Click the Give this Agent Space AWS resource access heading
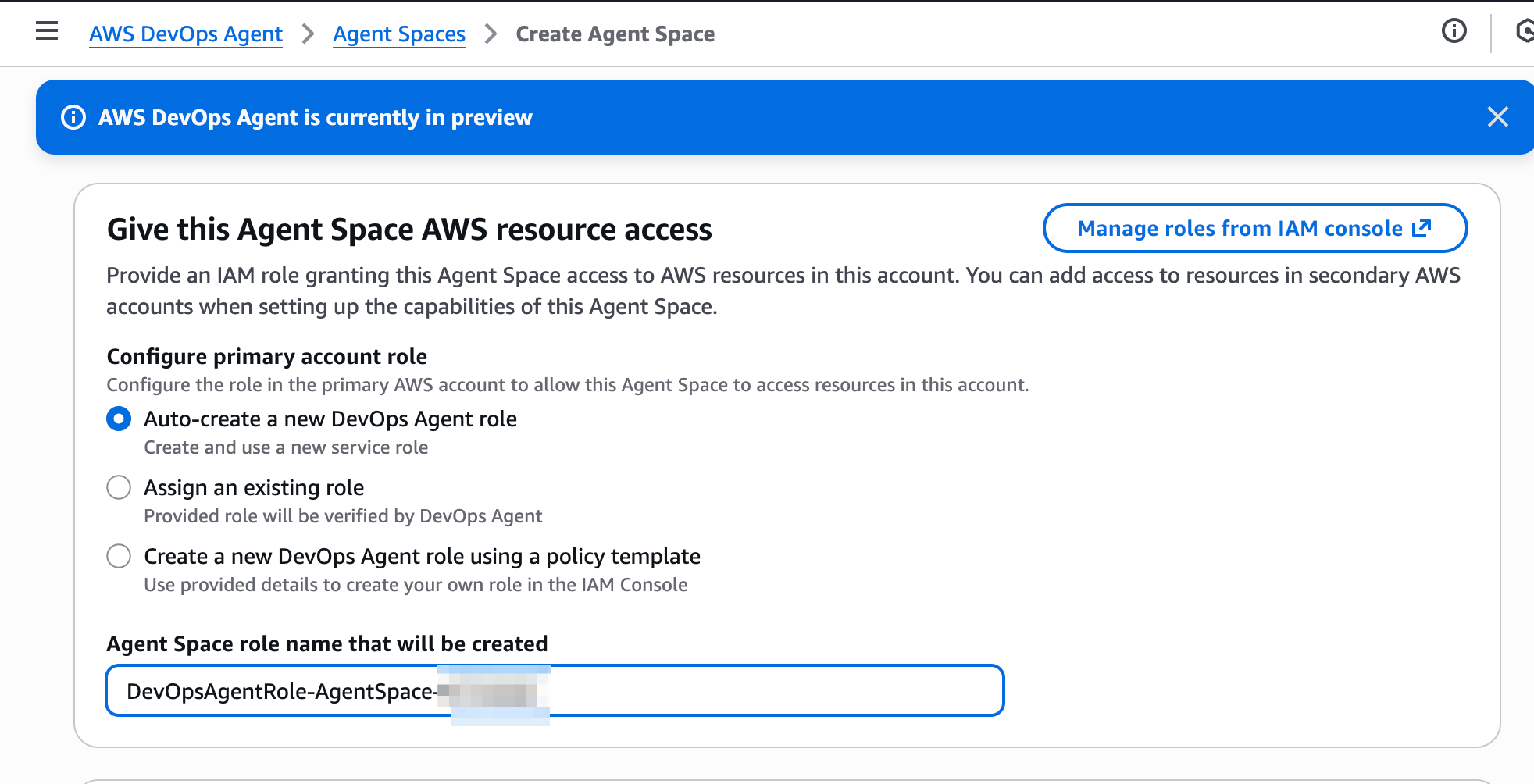This screenshot has height=784, width=1534. click(x=409, y=230)
